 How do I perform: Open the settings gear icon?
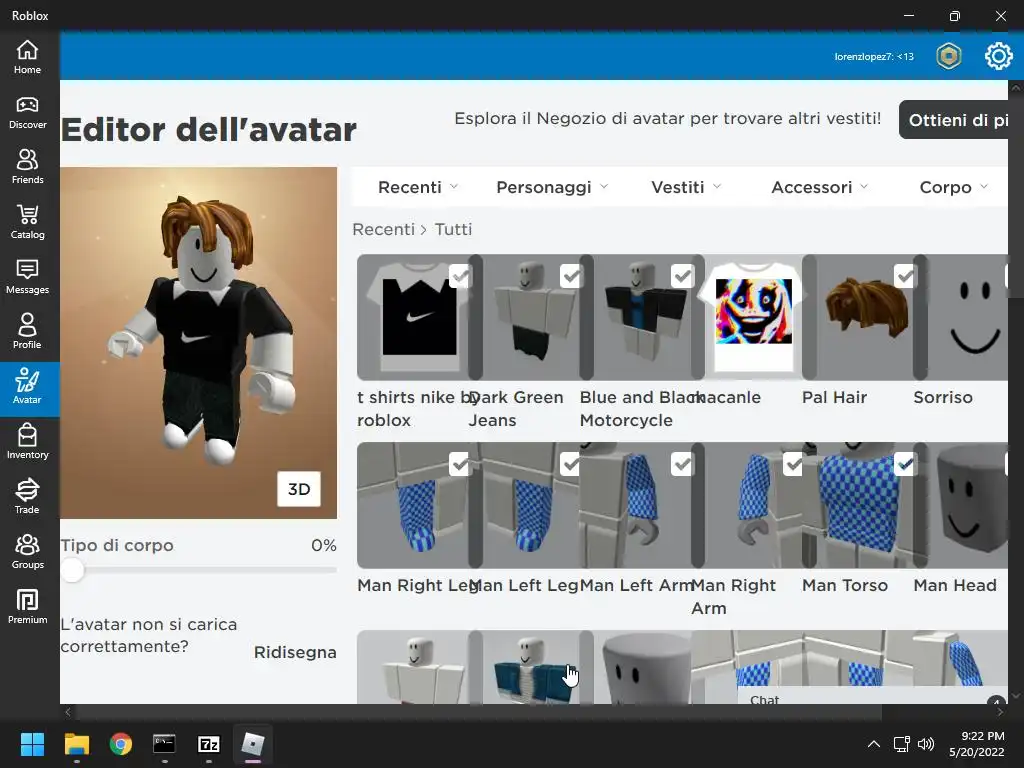click(998, 56)
